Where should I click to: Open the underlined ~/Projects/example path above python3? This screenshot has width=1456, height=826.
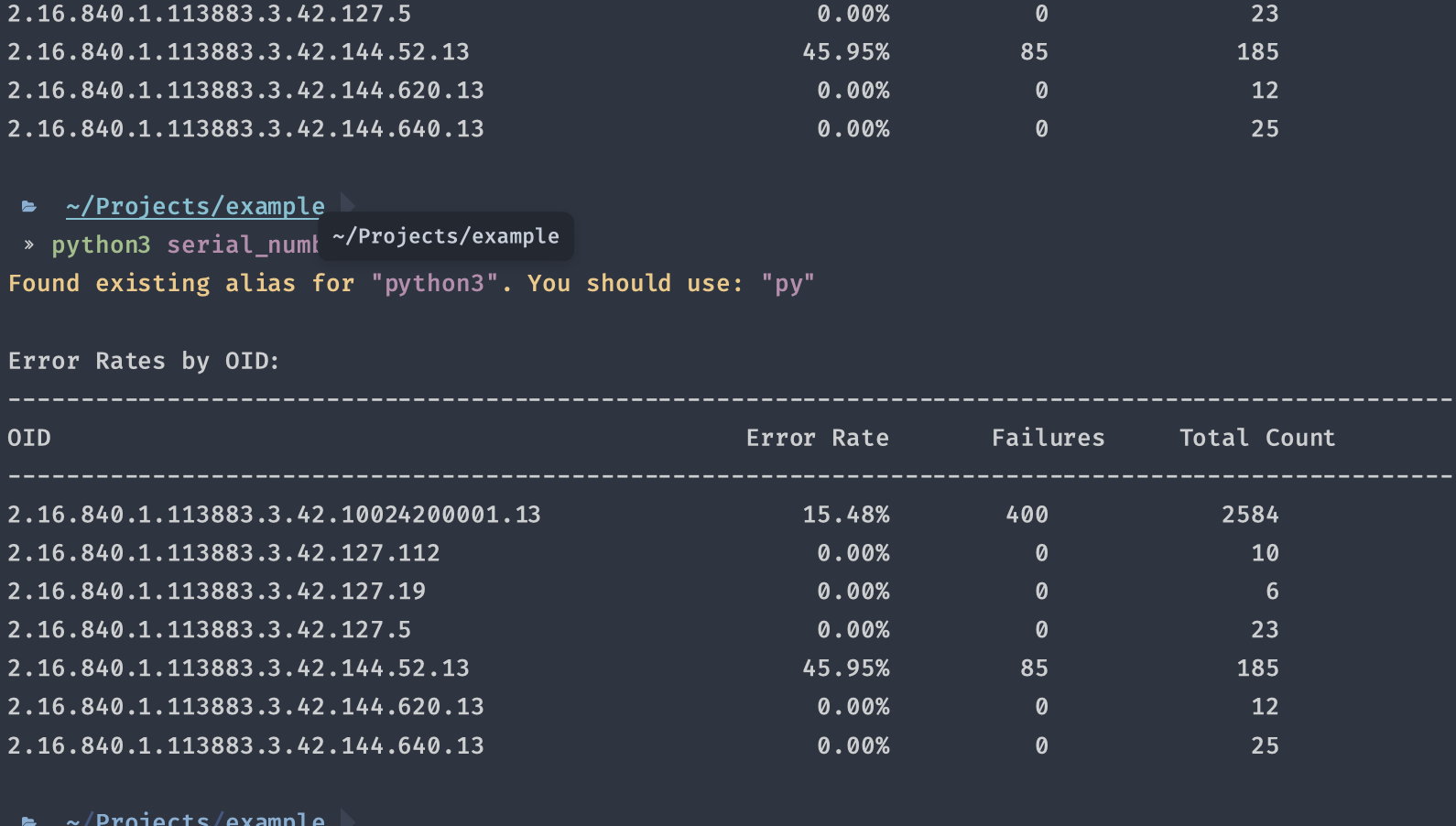pyautogui.click(x=195, y=207)
